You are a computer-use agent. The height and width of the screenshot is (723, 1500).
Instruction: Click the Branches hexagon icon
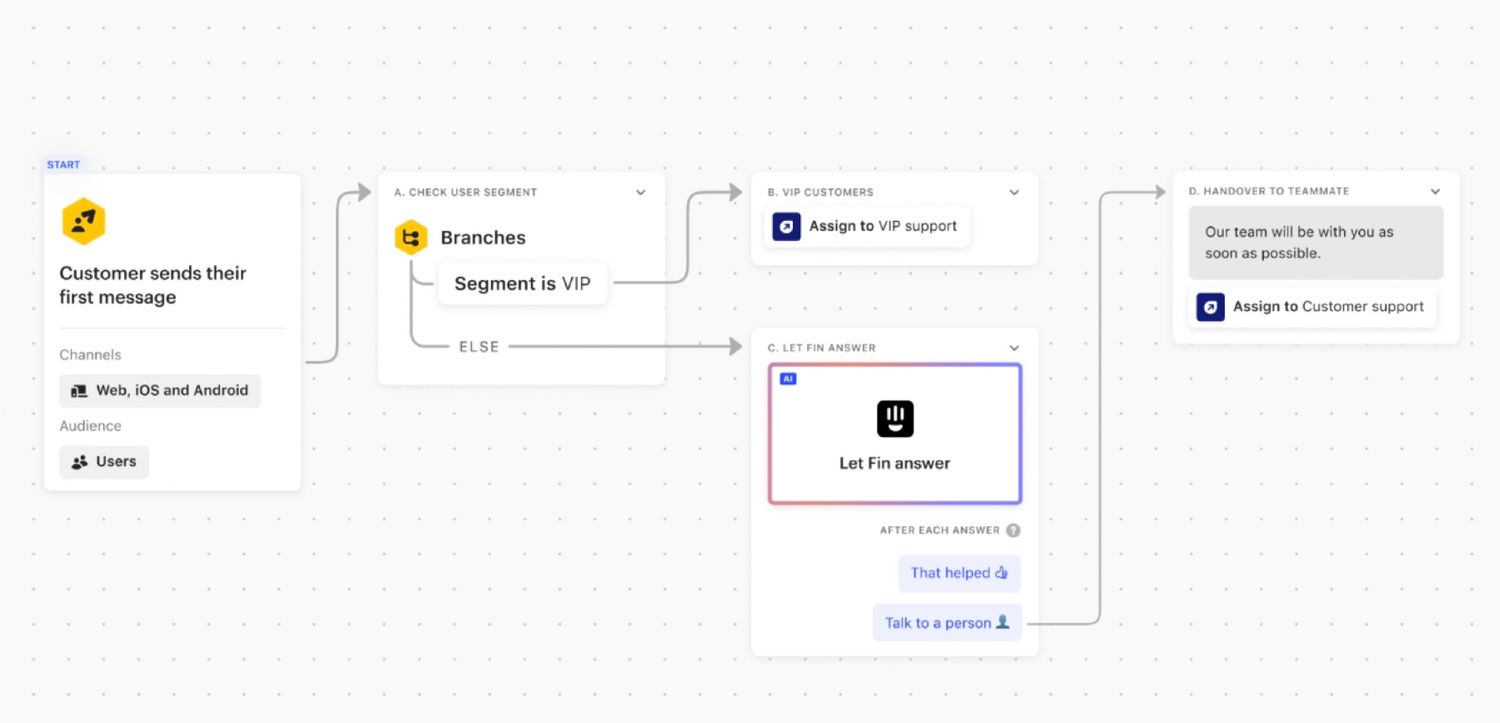point(410,238)
